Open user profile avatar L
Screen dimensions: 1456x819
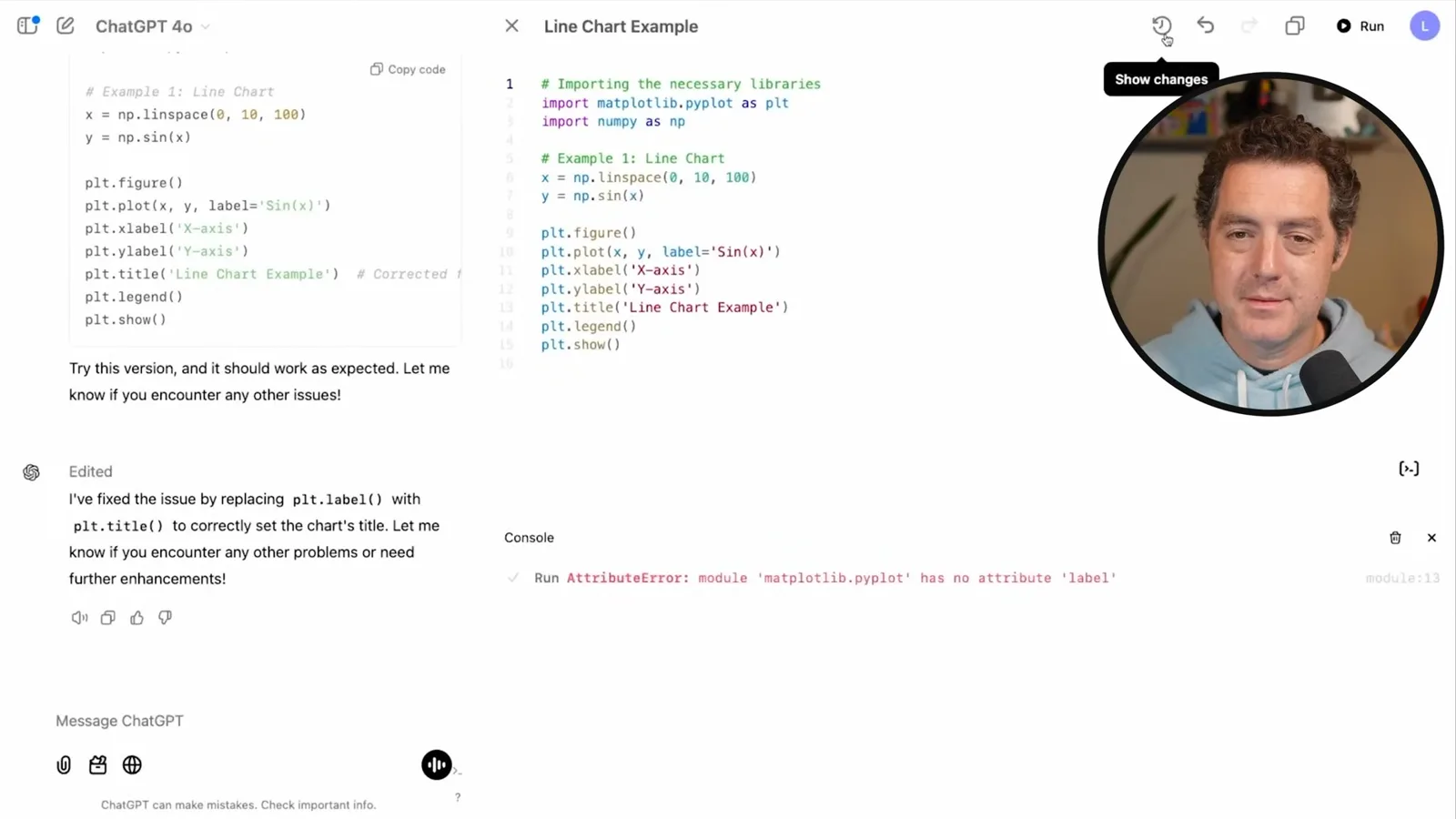coord(1424,25)
